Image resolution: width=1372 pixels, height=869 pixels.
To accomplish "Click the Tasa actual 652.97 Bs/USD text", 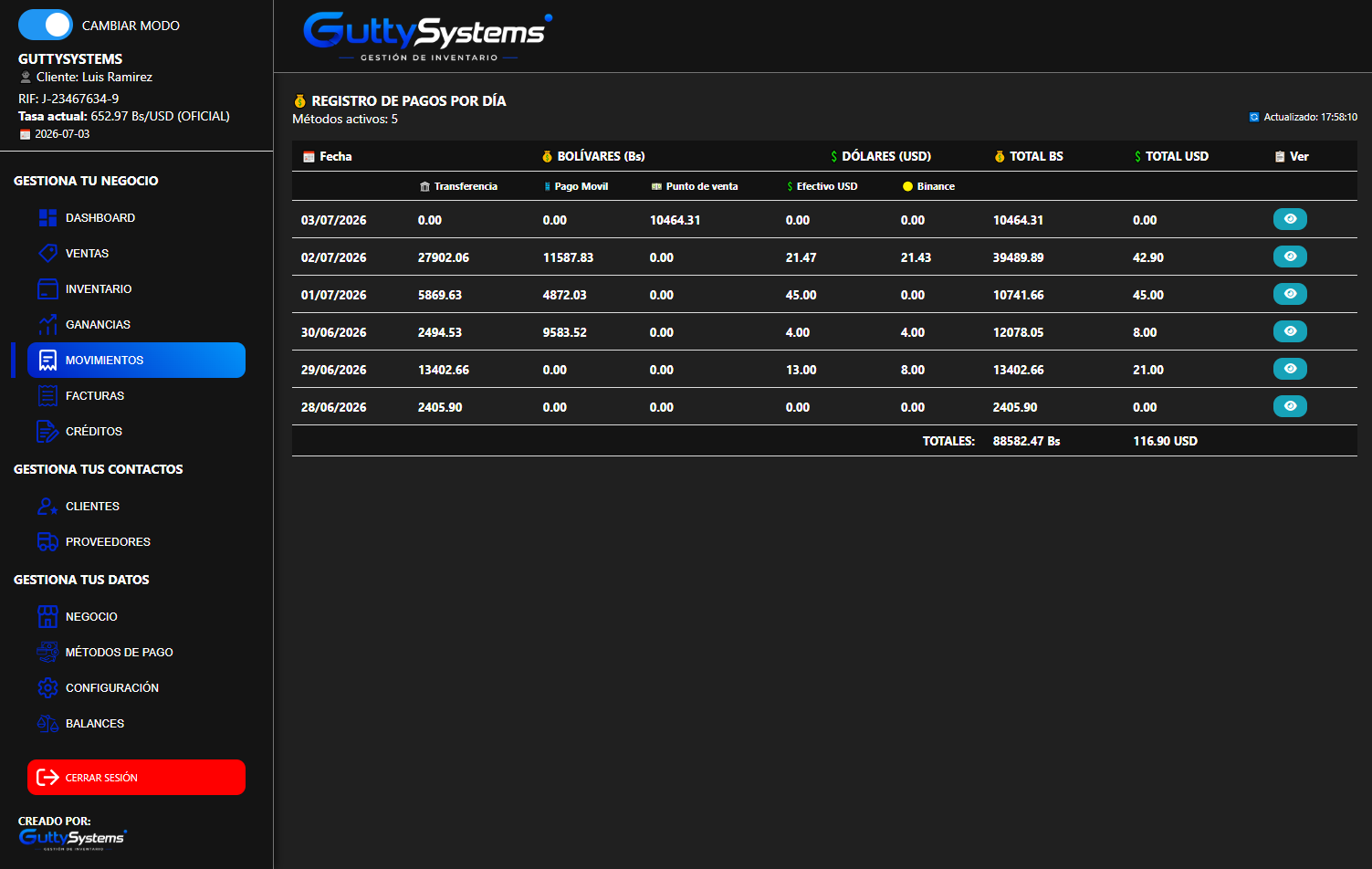I will click(124, 116).
